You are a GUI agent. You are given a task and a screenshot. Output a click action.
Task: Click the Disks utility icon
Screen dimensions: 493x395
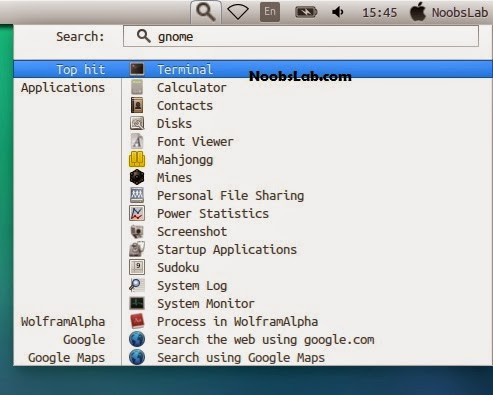(137, 123)
